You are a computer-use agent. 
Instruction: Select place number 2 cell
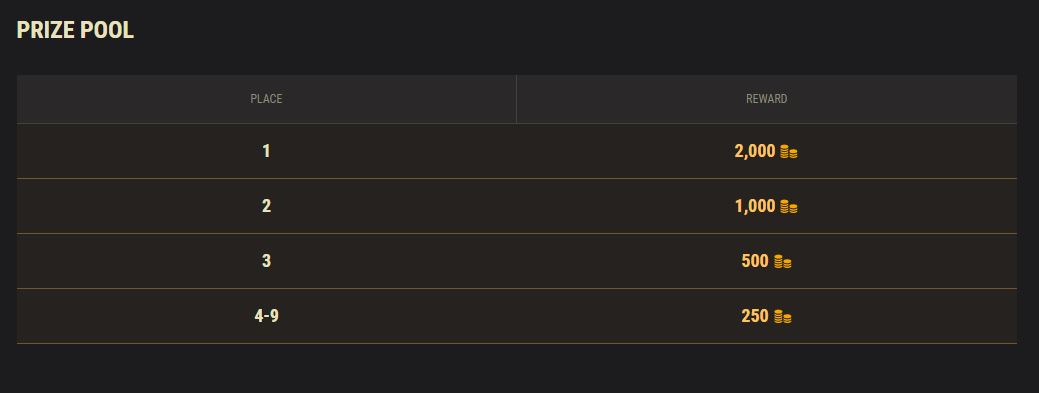[266, 206]
